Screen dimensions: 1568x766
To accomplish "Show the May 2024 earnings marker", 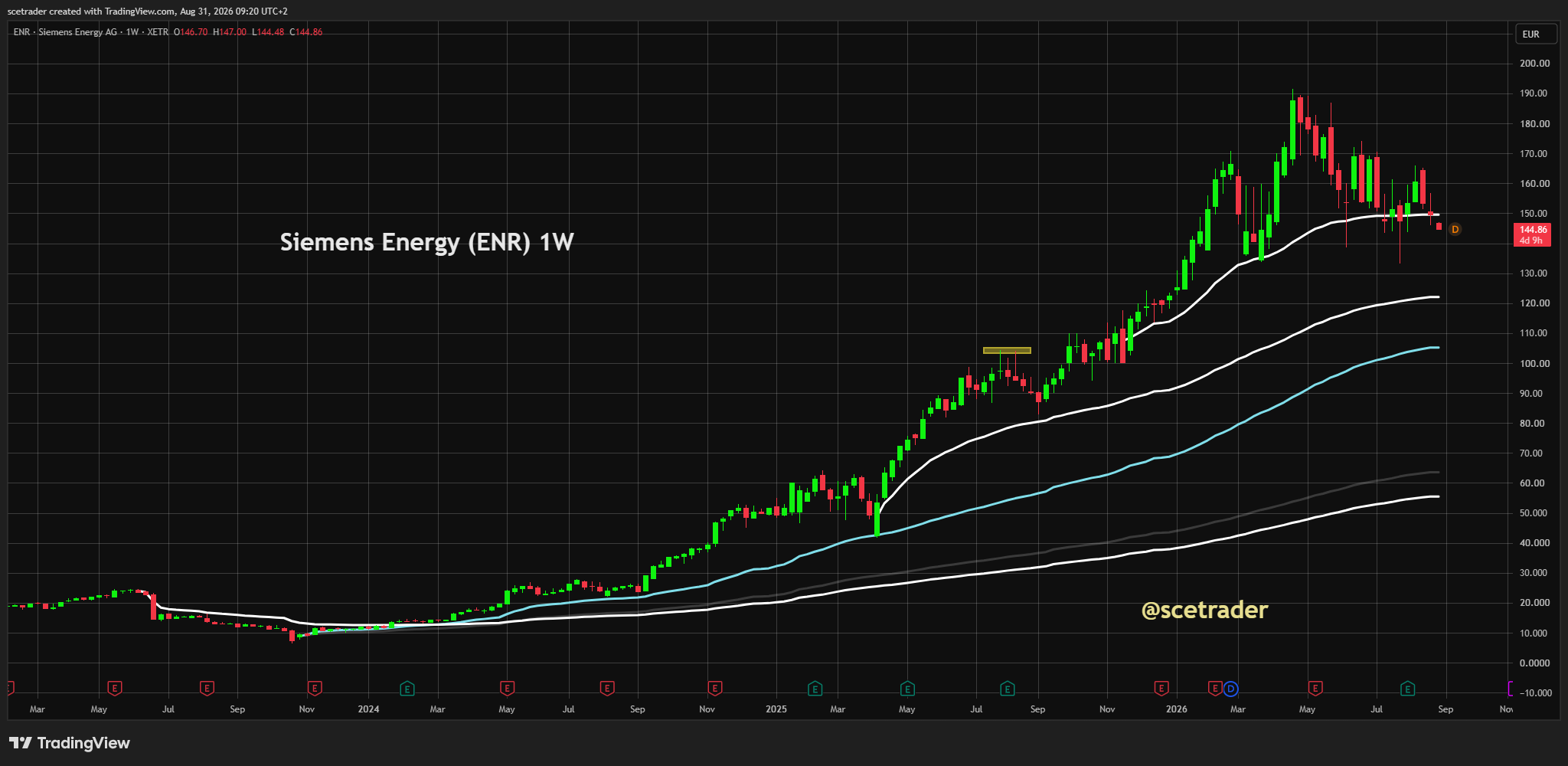I will click(x=507, y=689).
